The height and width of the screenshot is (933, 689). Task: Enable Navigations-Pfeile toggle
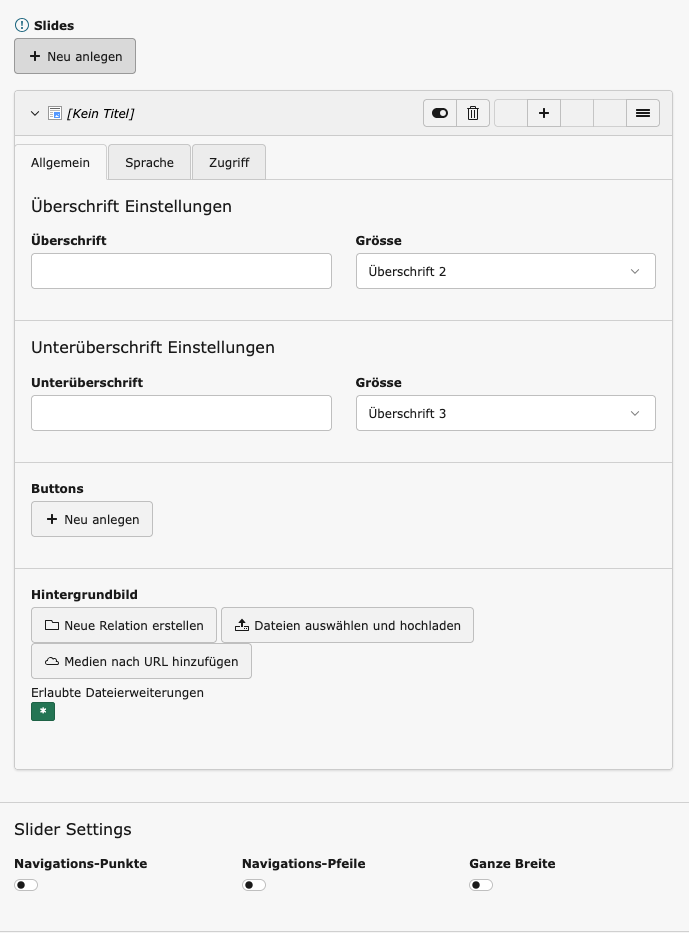[x=254, y=885]
